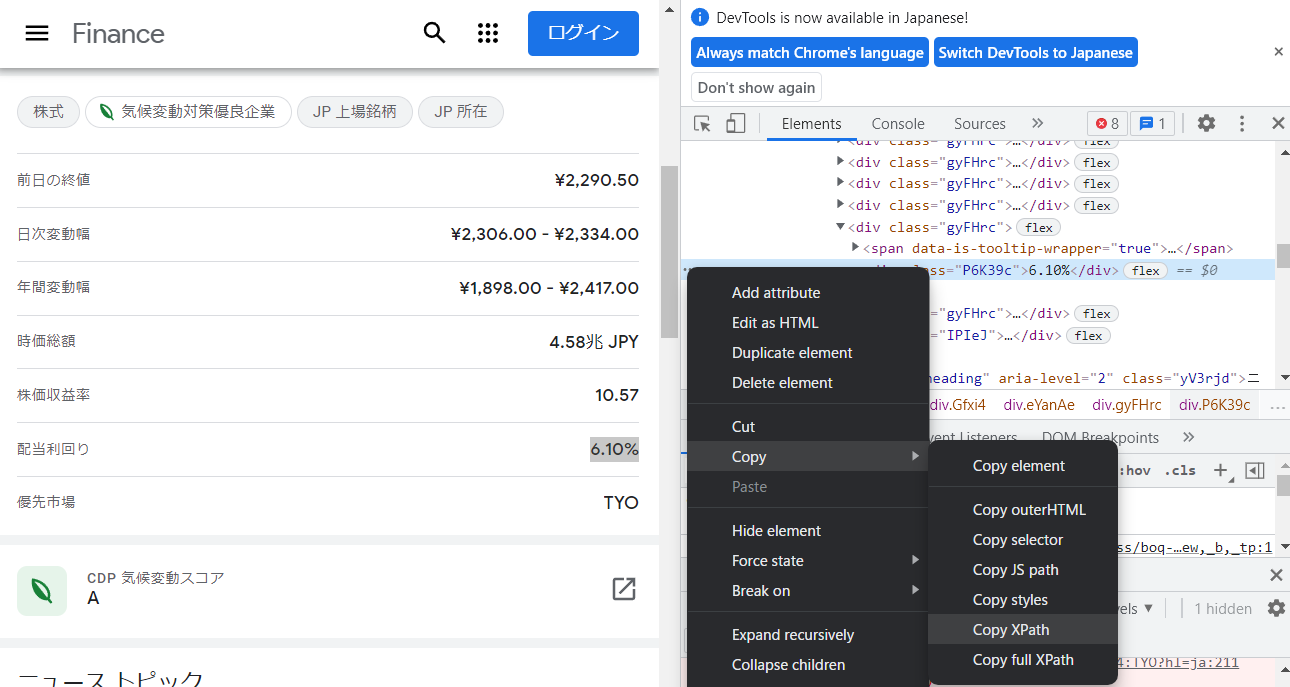The image size is (1290, 687).
Task: Open the Google apps grid icon
Action: [x=488, y=33]
